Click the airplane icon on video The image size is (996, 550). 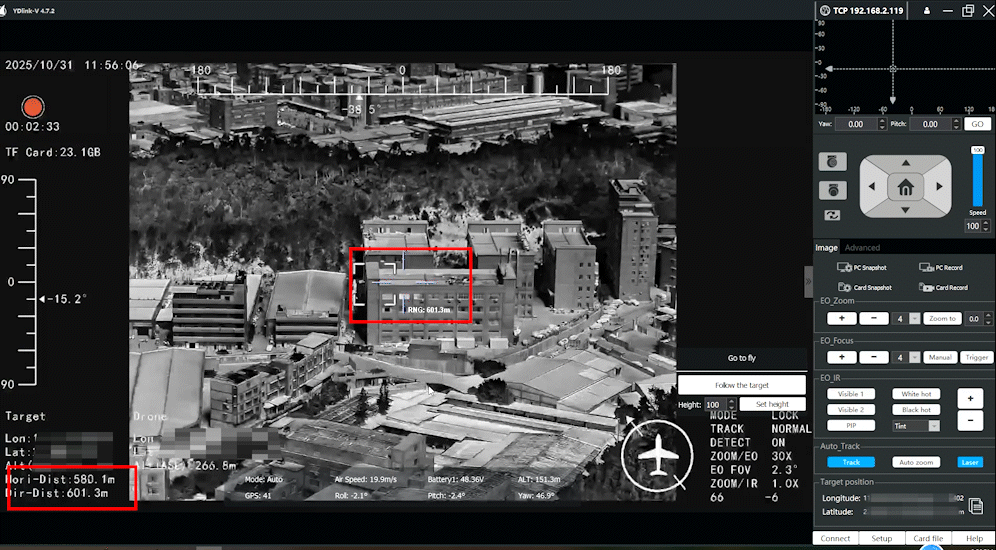[656, 457]
